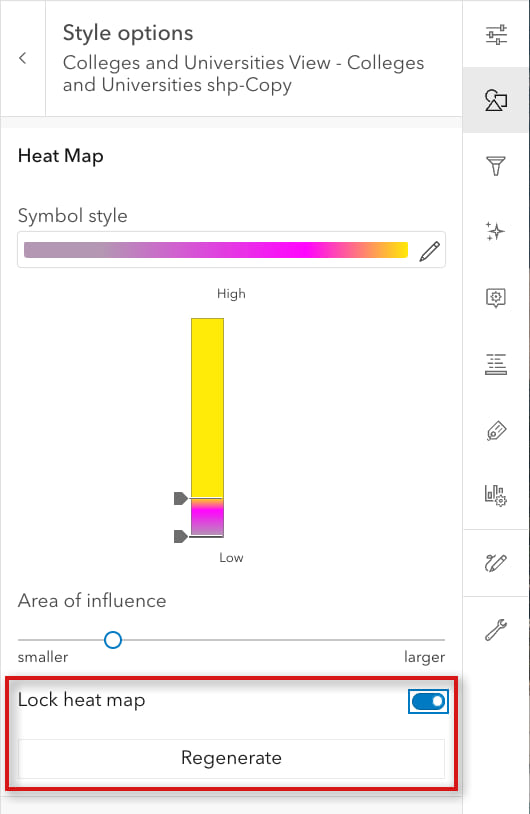Click the Area of influence slider handle

[x=113, y=640]
